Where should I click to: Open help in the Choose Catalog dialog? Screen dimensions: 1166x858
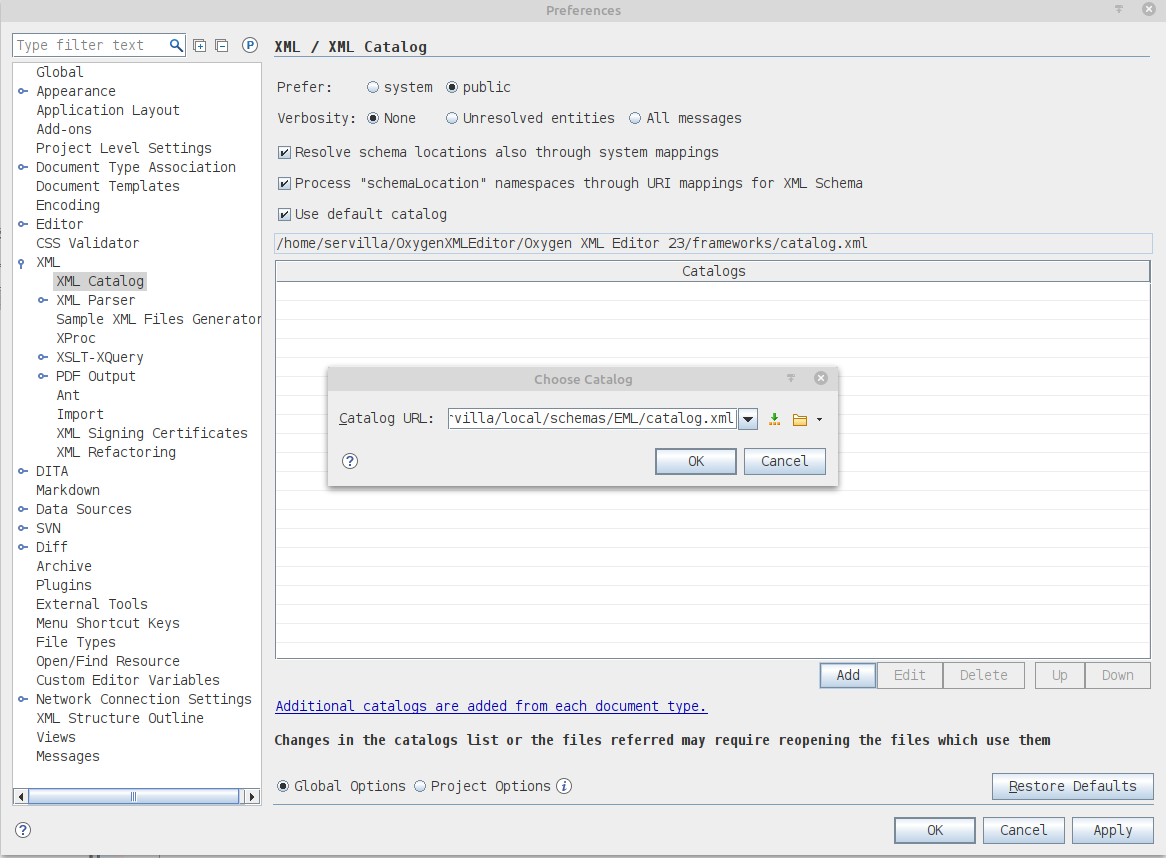pos(350,461)
